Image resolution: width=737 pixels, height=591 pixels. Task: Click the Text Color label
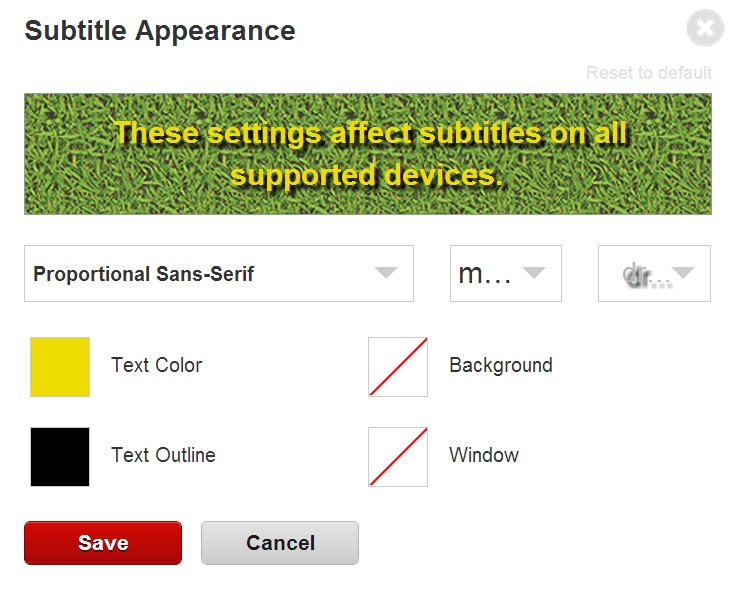coord(157,366)
